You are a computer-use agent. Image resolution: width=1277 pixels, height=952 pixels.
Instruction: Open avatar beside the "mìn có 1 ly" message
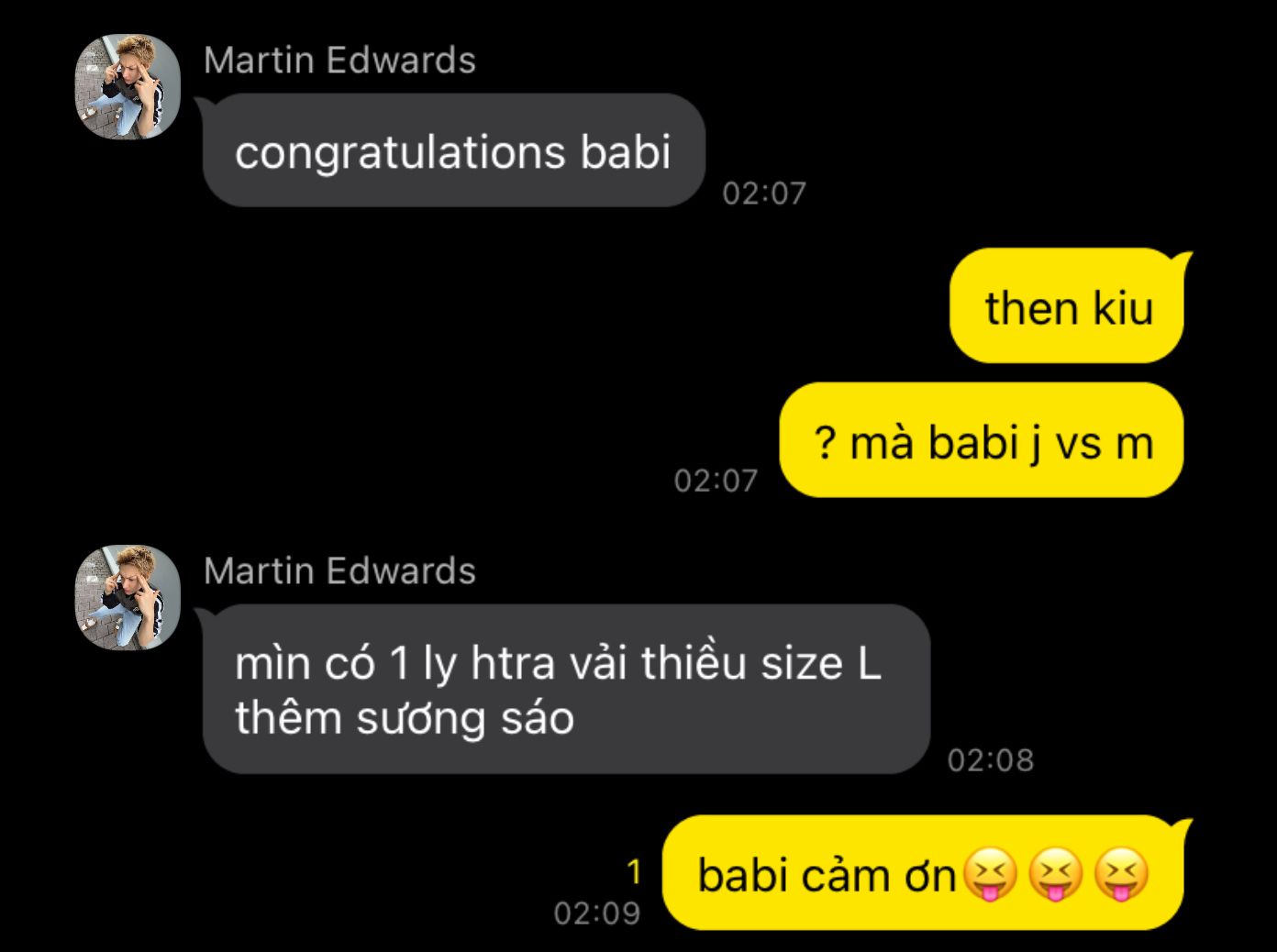tap(128, 598)
